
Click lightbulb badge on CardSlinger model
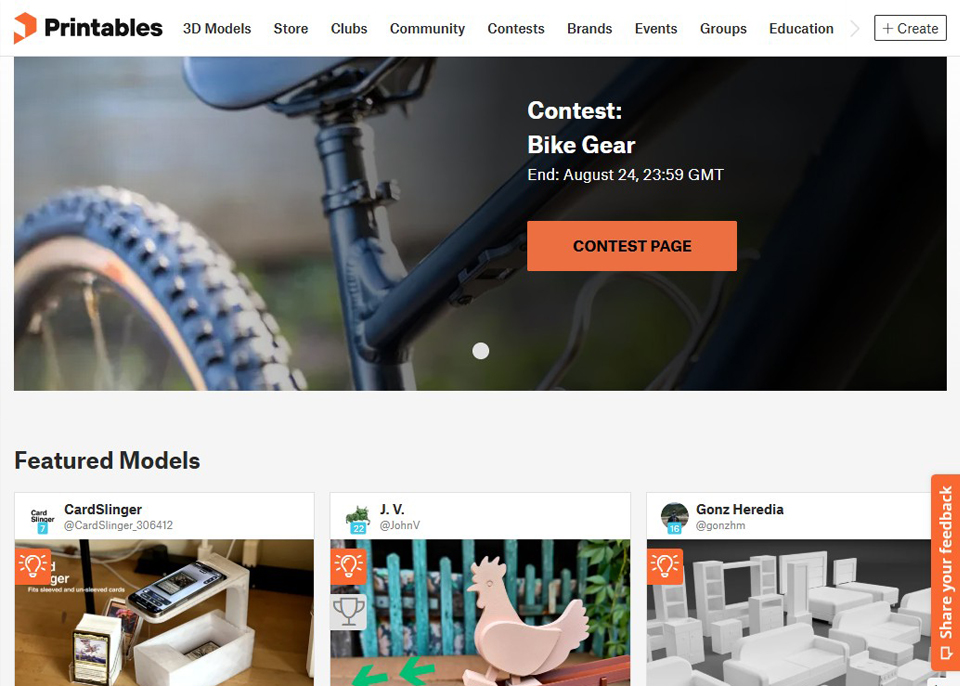32,566
